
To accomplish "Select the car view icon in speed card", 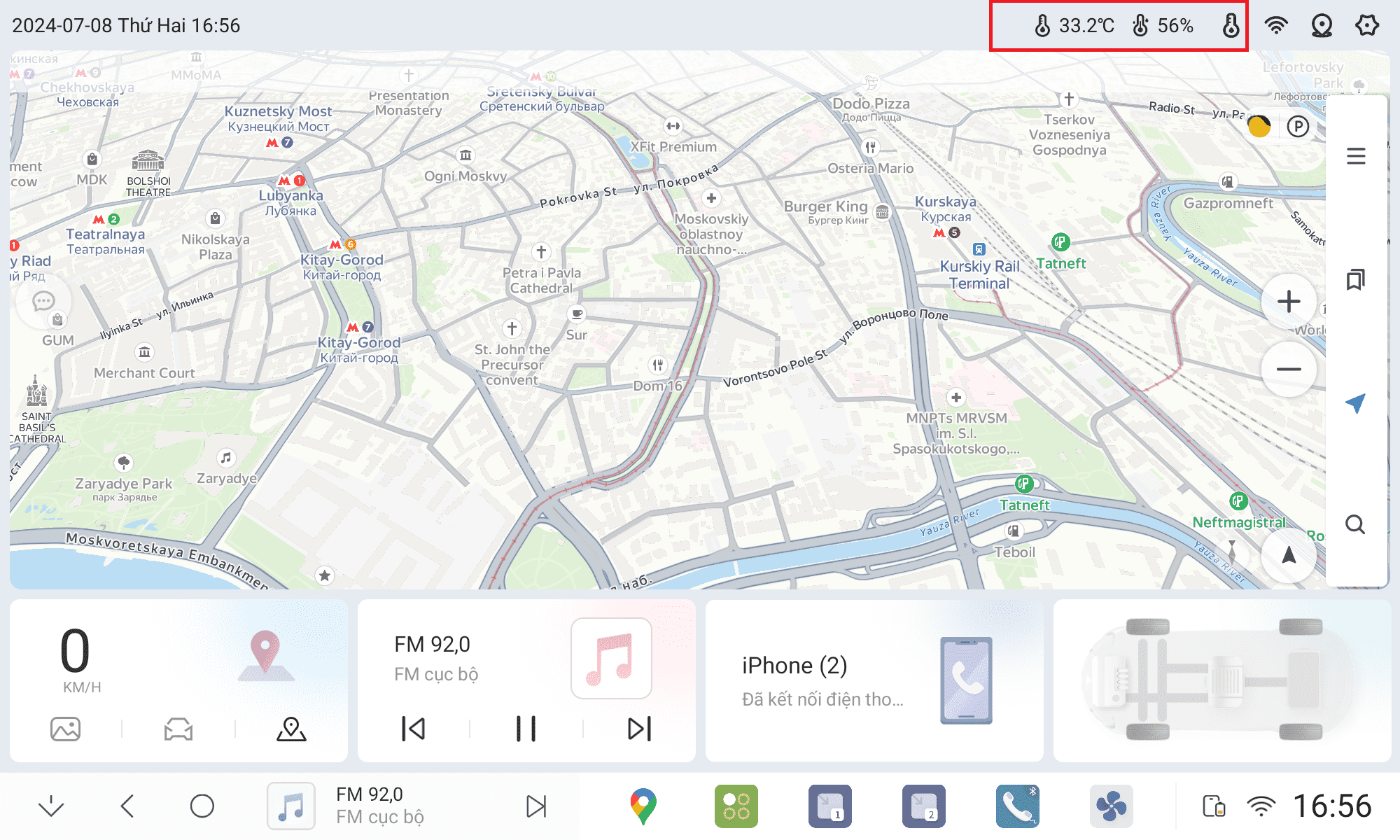I will 178,729.
